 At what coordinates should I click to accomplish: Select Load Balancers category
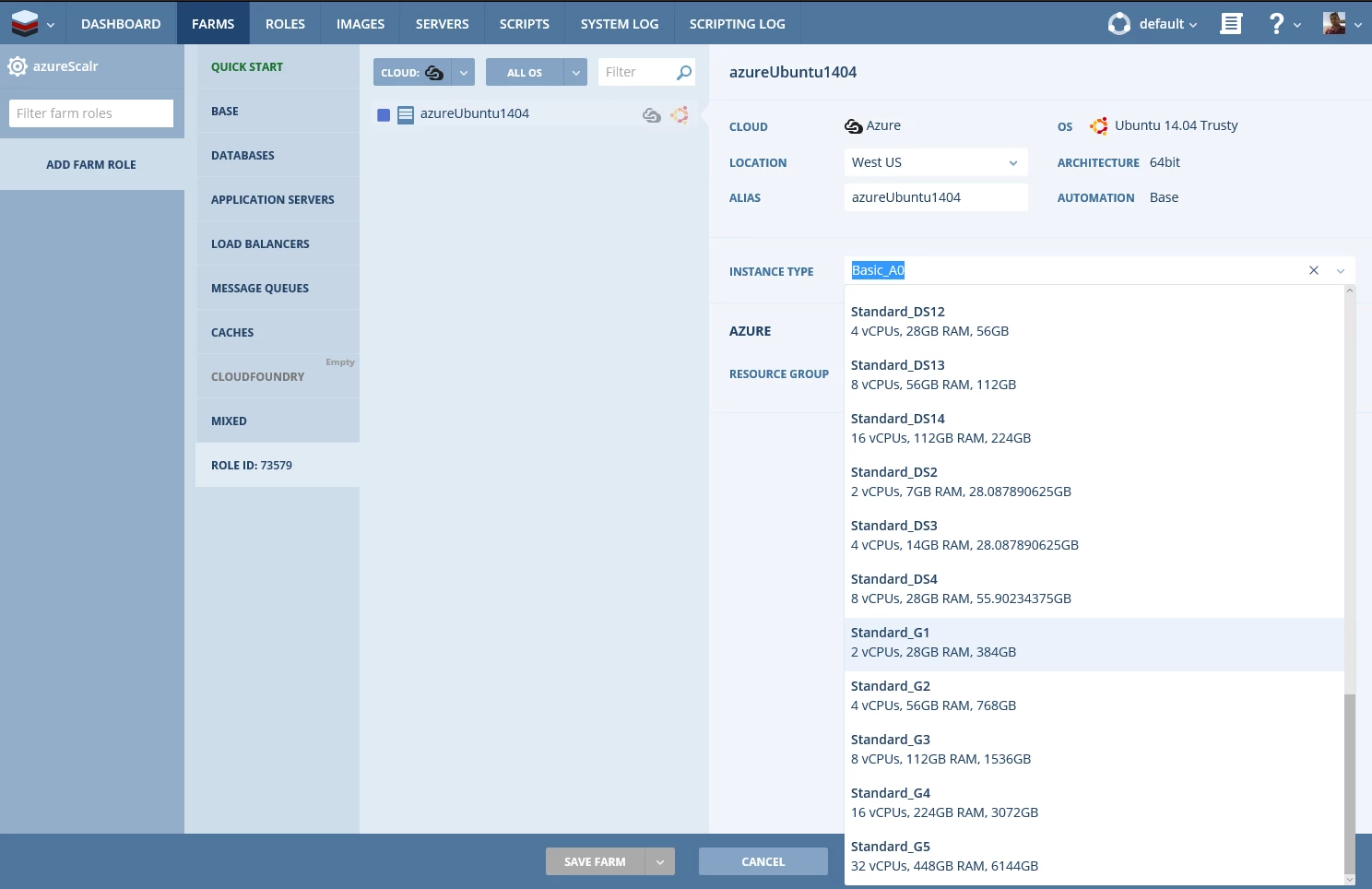[x=278, y=243]
